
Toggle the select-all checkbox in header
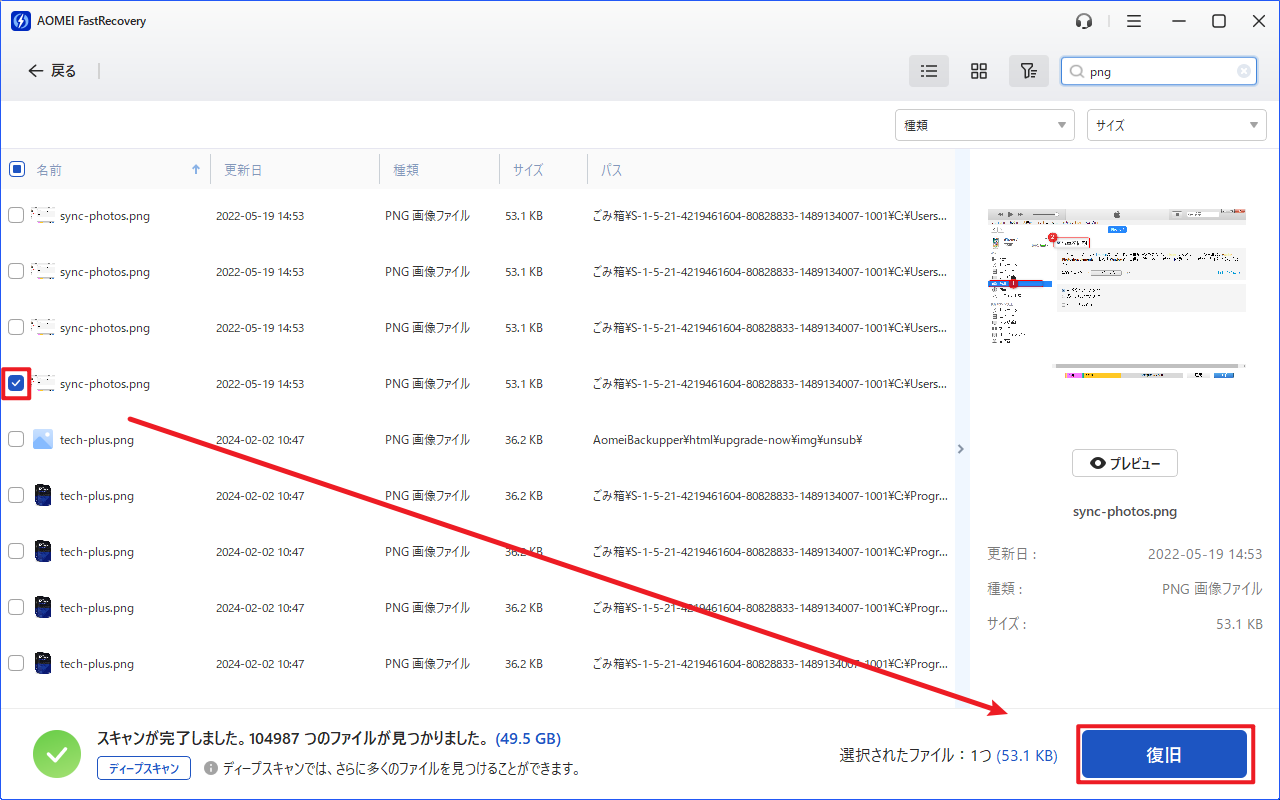pyautogui.click(x=17, y=169)
